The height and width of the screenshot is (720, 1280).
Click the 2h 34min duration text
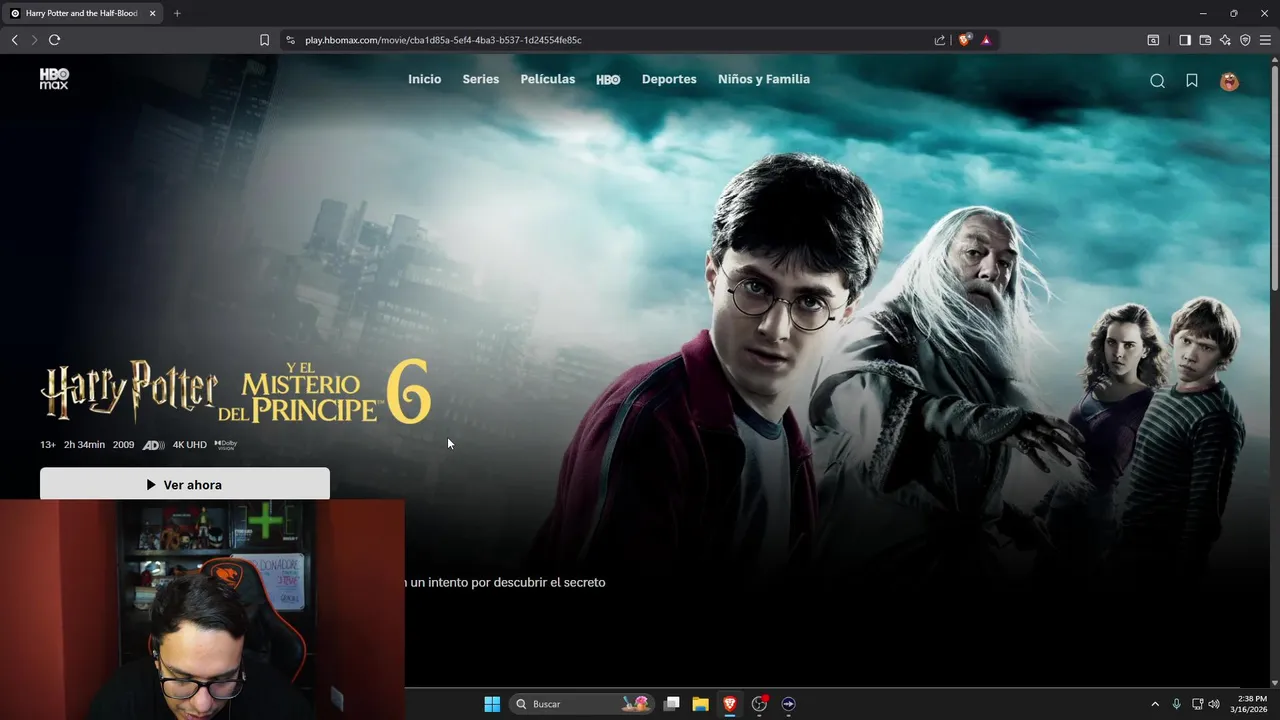coord(84,445)
